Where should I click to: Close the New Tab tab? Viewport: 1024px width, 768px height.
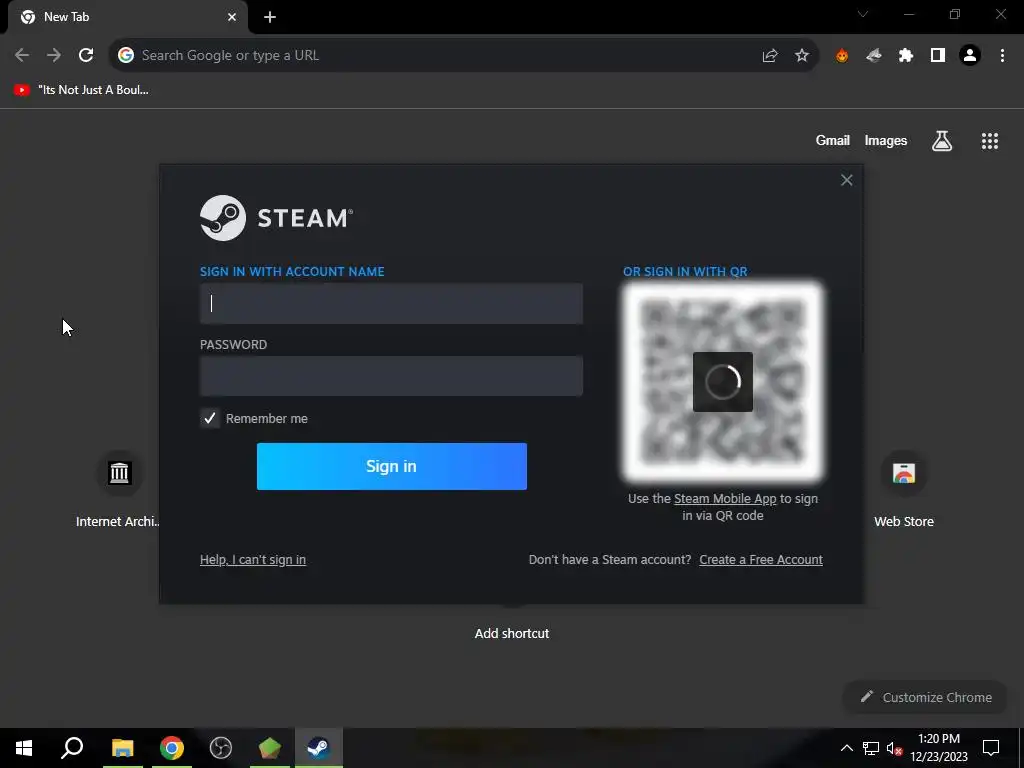(x=232, y=17)
